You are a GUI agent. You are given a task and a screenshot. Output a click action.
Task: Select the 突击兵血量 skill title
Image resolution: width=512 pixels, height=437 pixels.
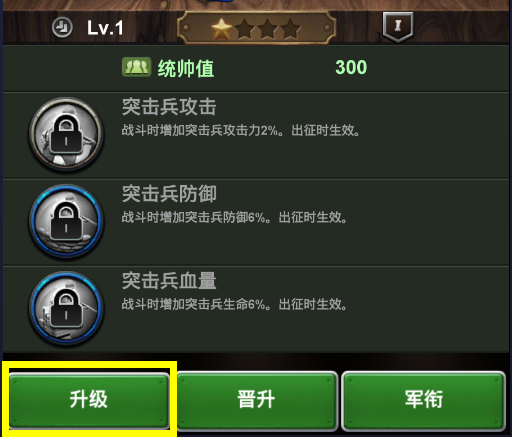169,281
